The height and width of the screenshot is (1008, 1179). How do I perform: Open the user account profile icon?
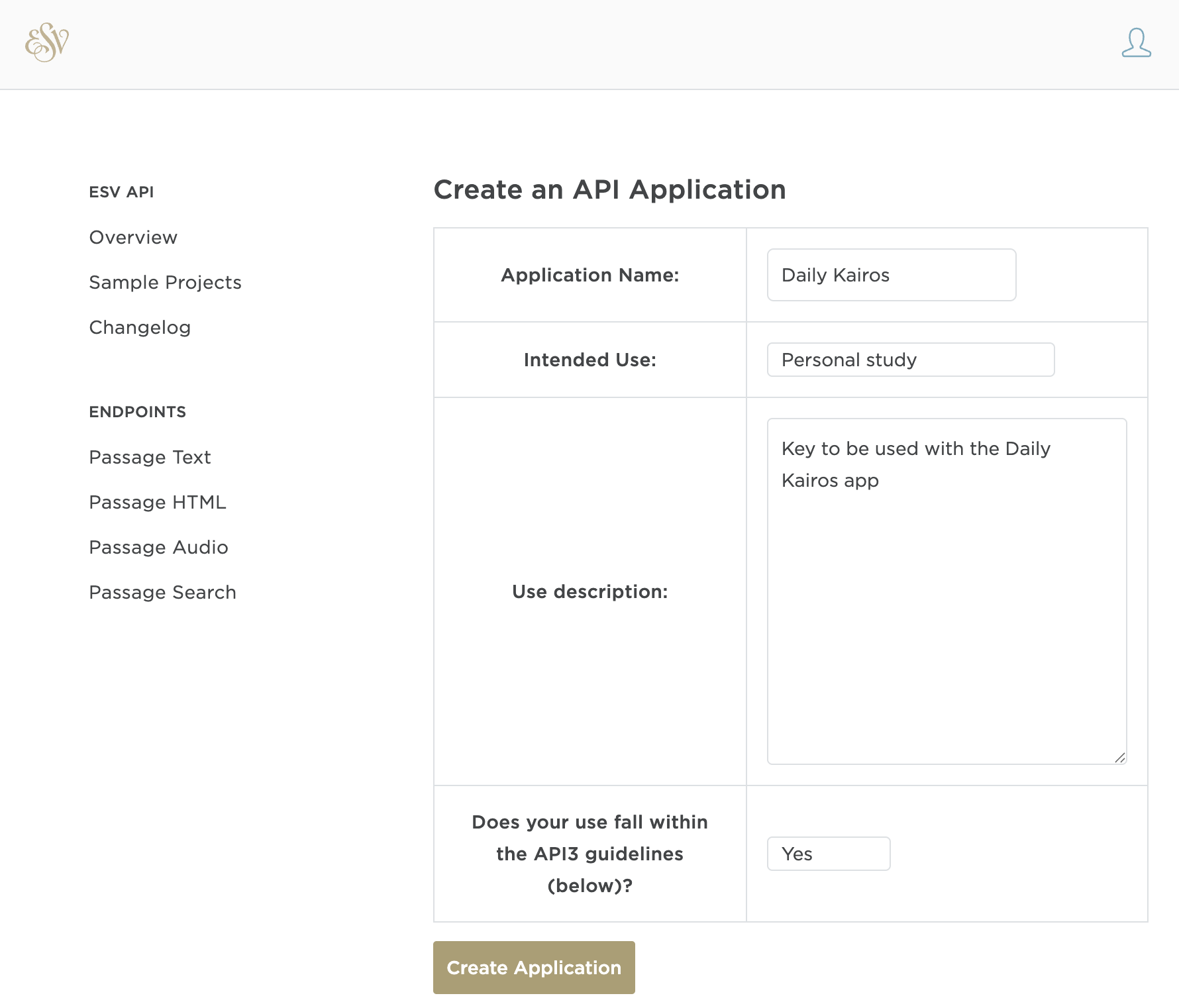click(1136, 42)
